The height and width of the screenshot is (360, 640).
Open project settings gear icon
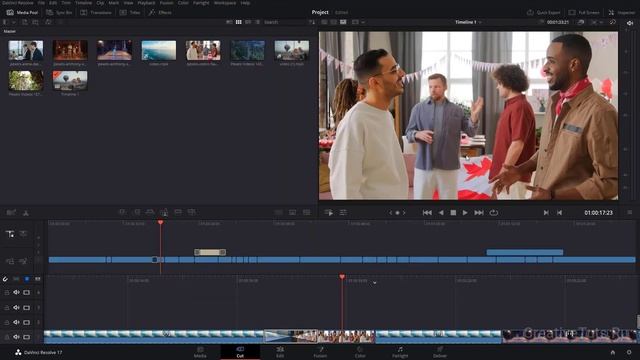pos(629,352)
